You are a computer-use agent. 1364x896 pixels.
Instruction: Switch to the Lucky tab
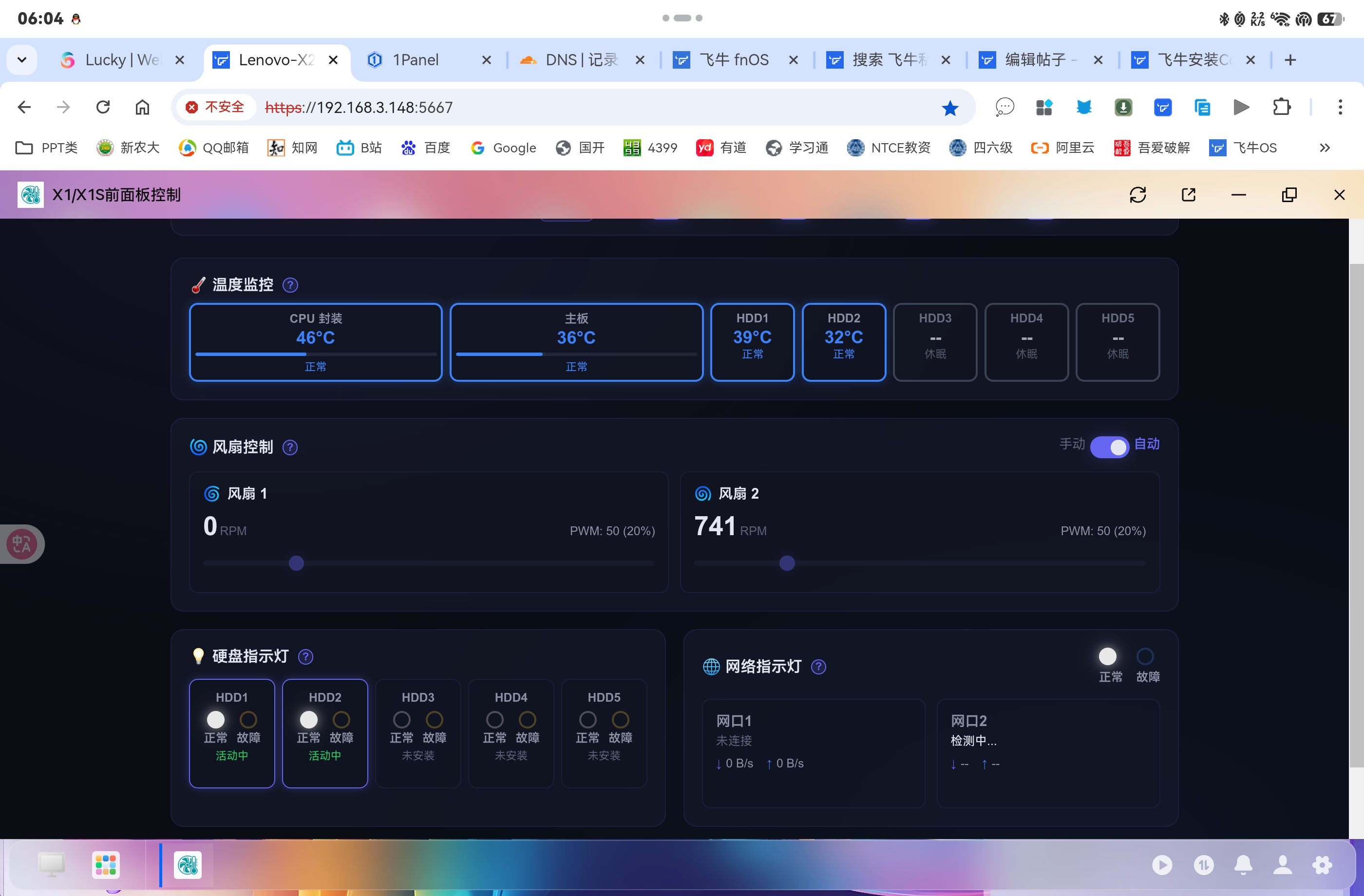pos(122,59)
